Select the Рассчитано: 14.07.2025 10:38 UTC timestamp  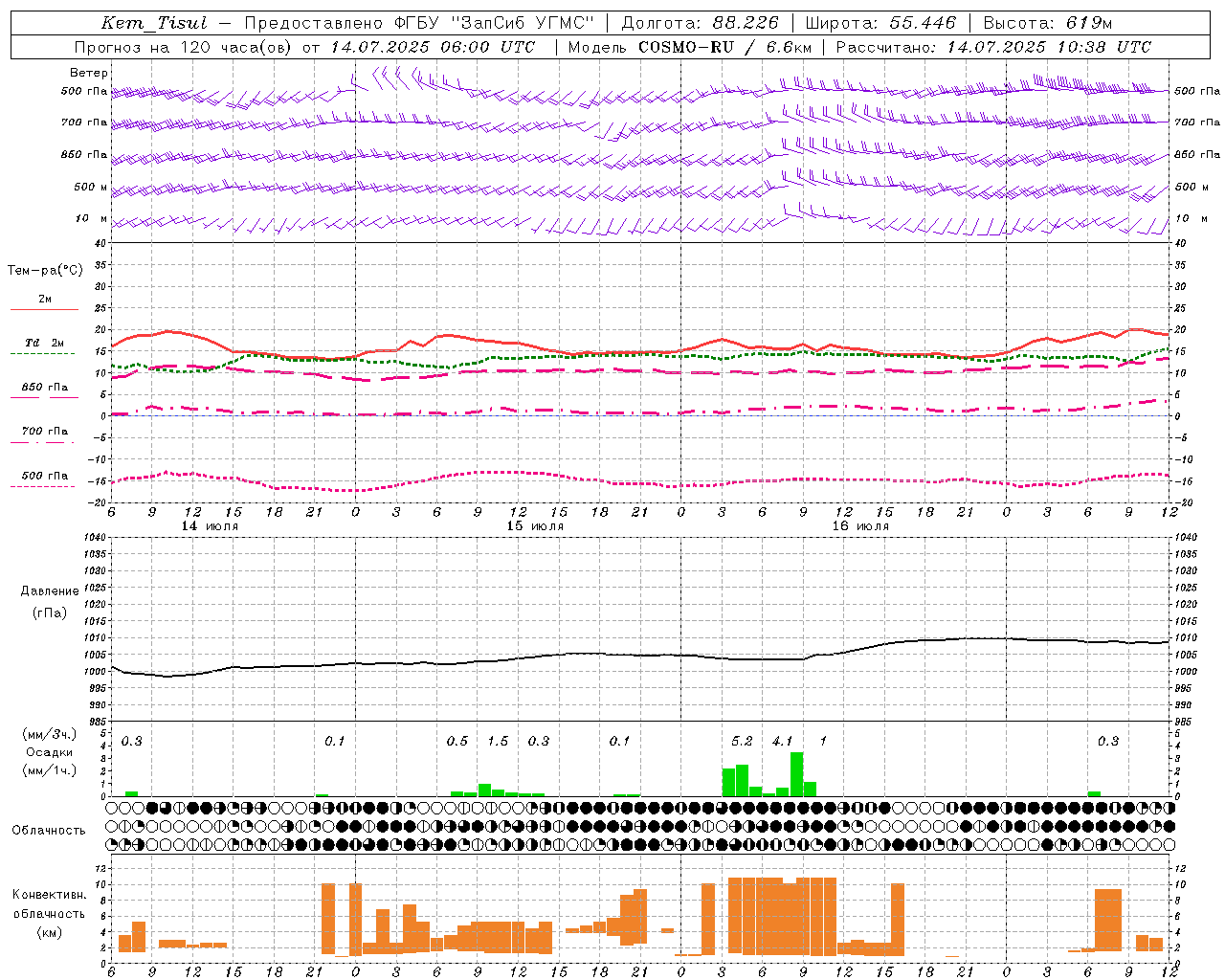pos(993,47)
